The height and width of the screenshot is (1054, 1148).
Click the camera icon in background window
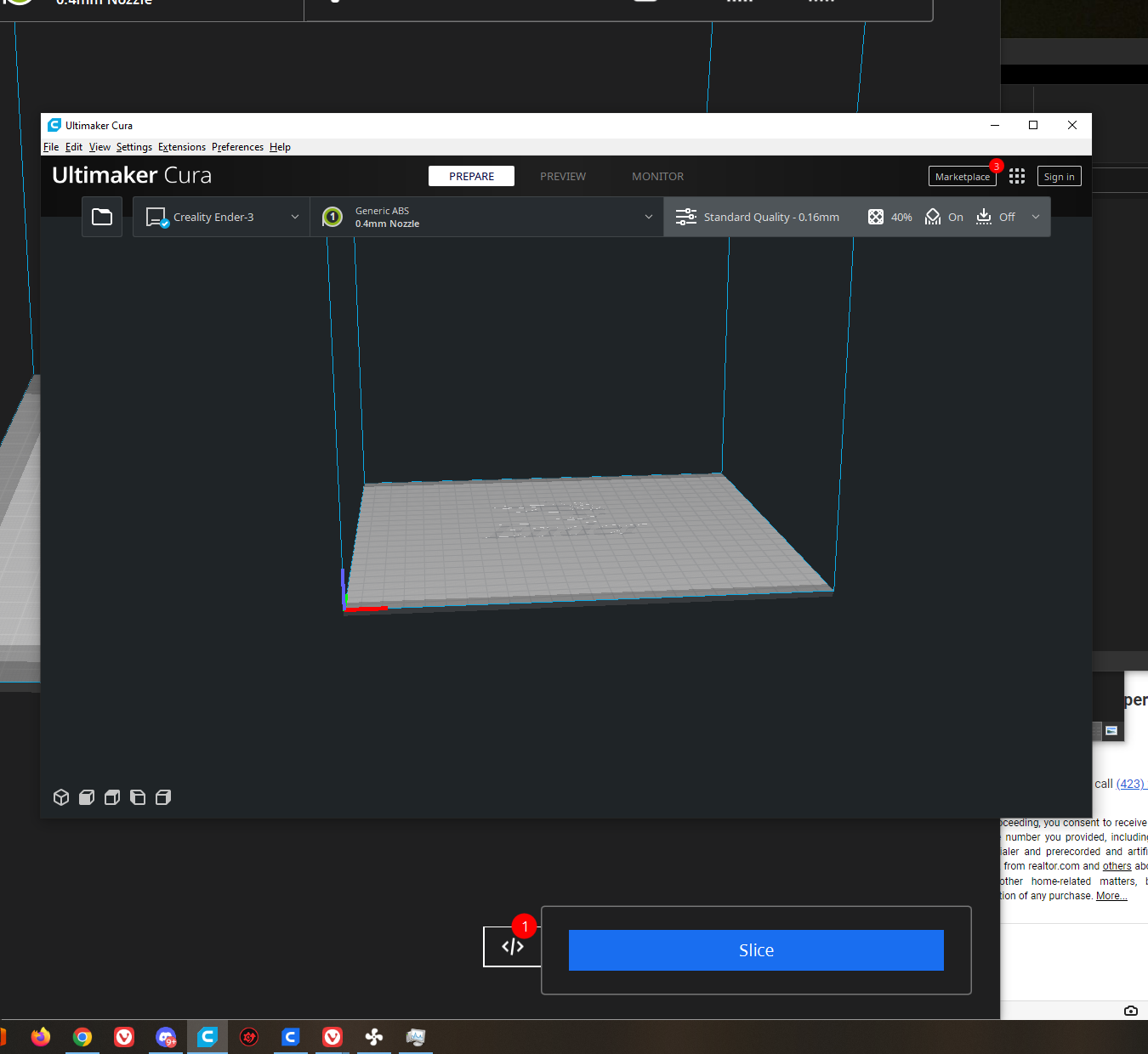pos(1131,1011)
